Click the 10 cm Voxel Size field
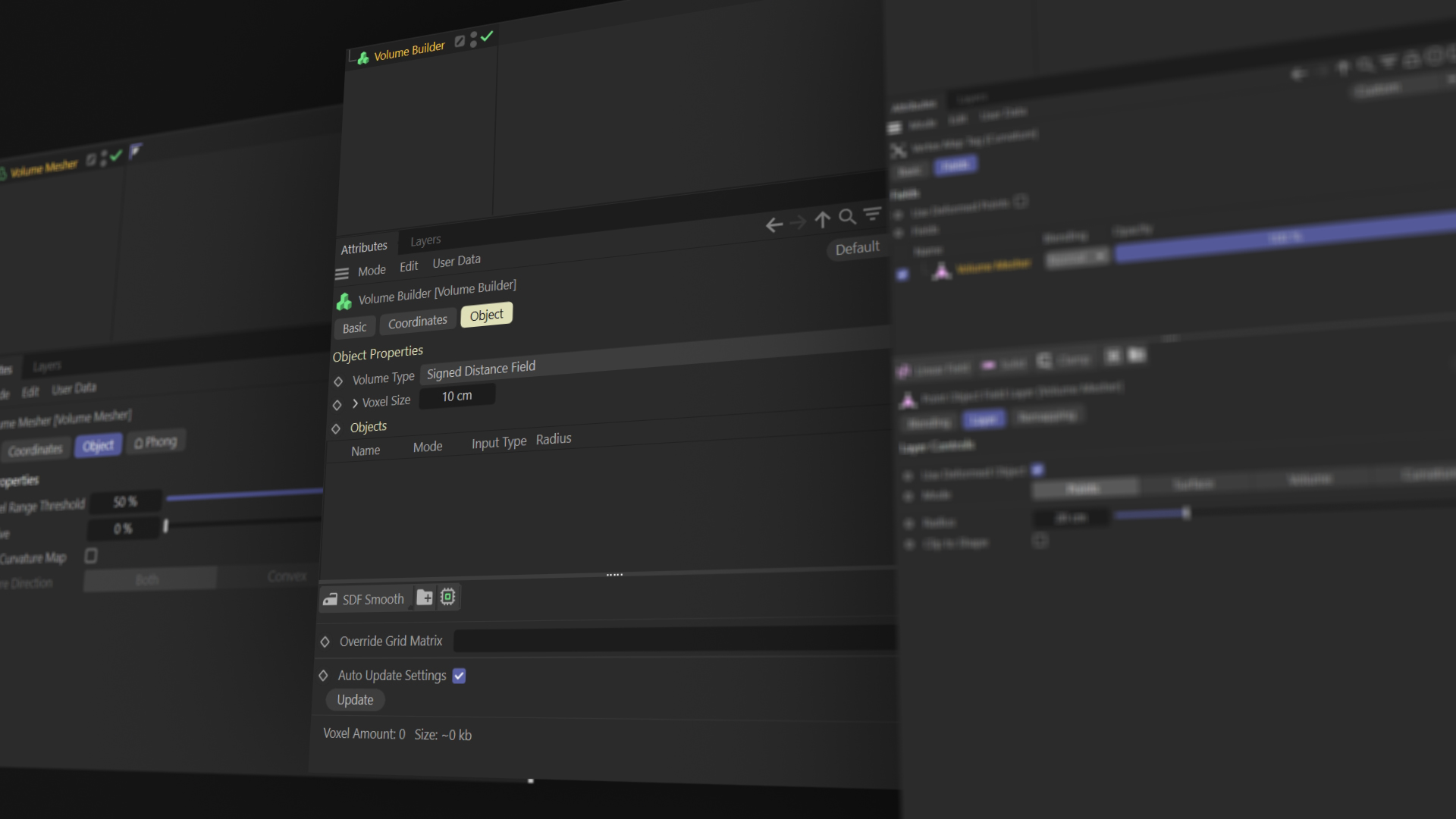 point(457,396)
